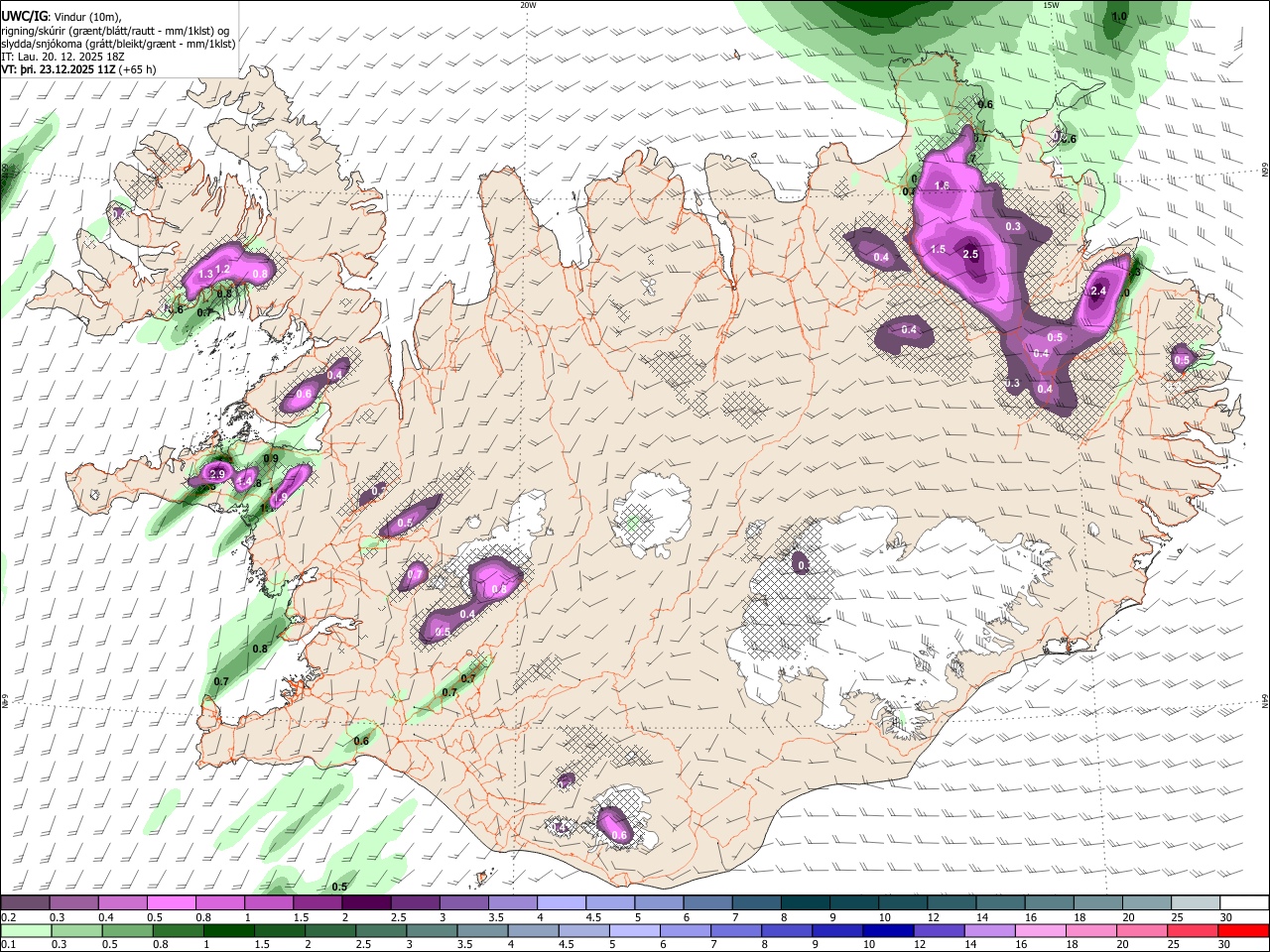
Task: Select the dark purple 2 legend swatch
Action: point(366,902)
